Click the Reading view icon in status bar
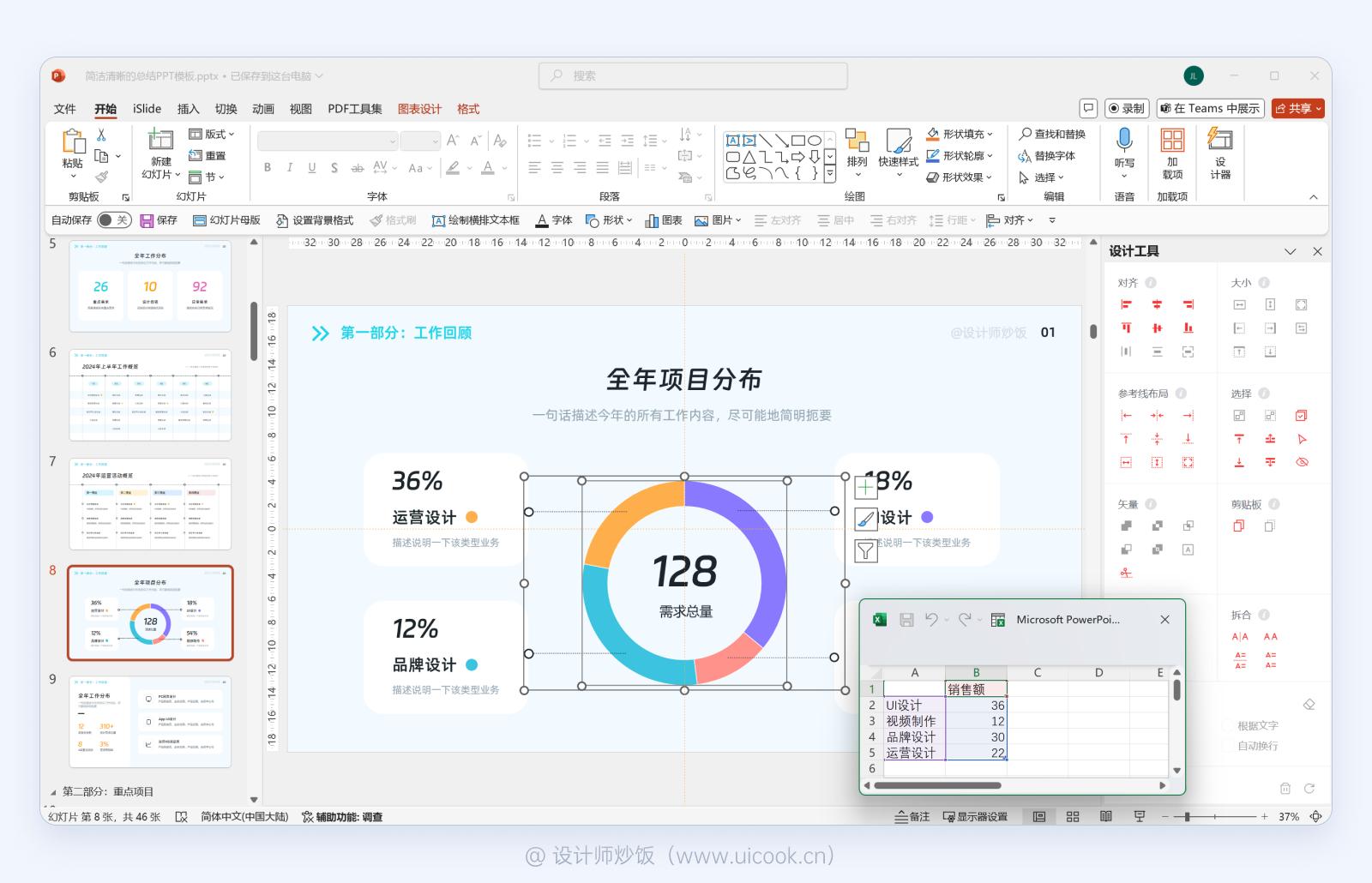Screen dimensions: 1372x883 [1106, 817]
